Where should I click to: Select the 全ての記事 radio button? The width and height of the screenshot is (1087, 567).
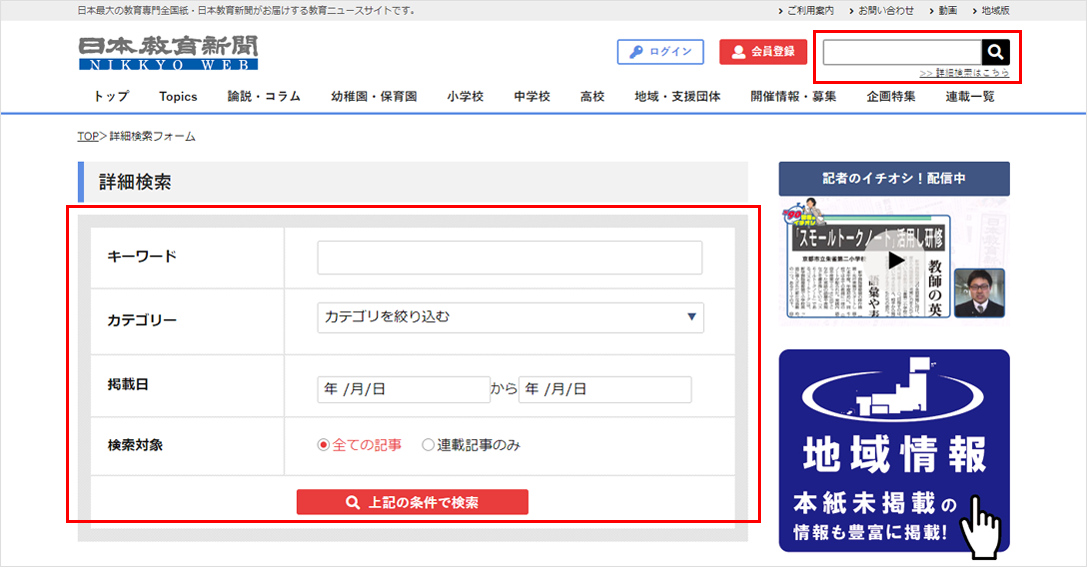[323, 445]
